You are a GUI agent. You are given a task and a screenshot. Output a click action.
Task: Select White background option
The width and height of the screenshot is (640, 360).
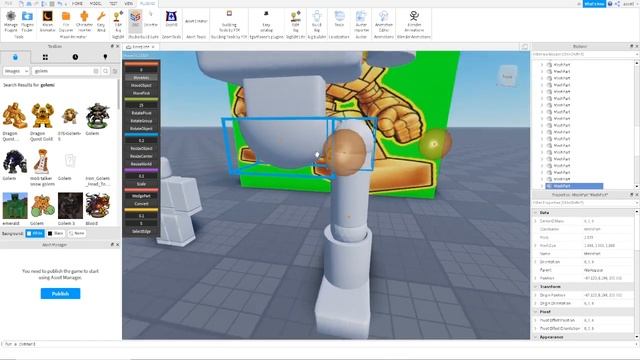(35, 233)
